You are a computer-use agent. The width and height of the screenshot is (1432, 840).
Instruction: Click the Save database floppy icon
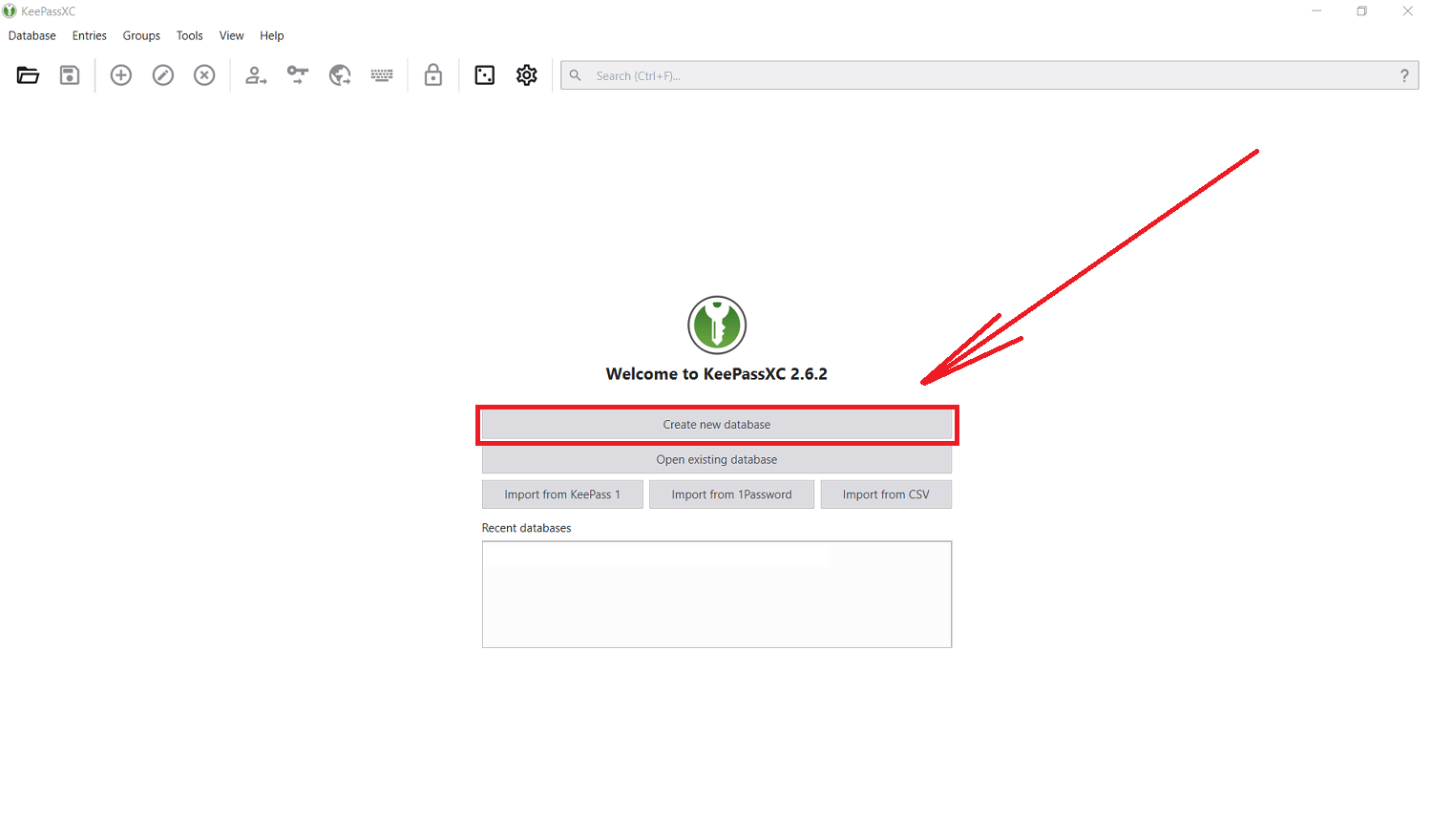pyautogui.click(x=70, y=75)
